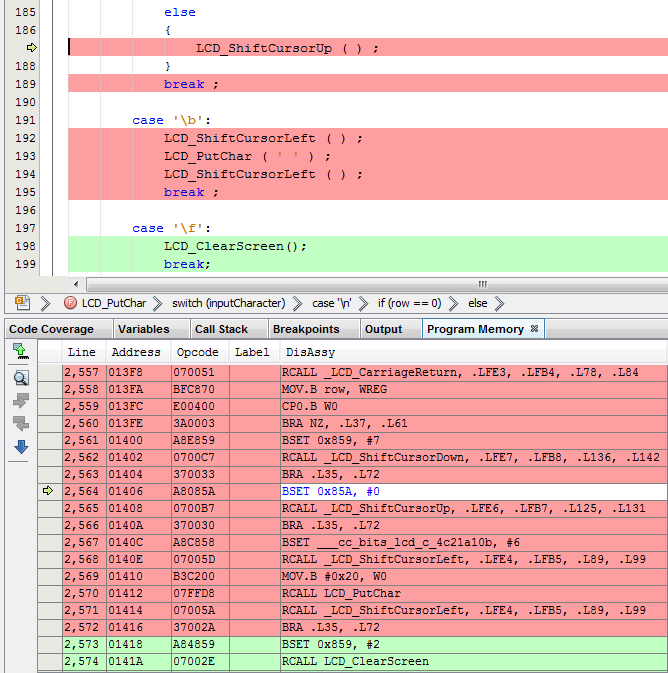Click the LCD_ClearScreen(); source line

(x=235, y=246)
